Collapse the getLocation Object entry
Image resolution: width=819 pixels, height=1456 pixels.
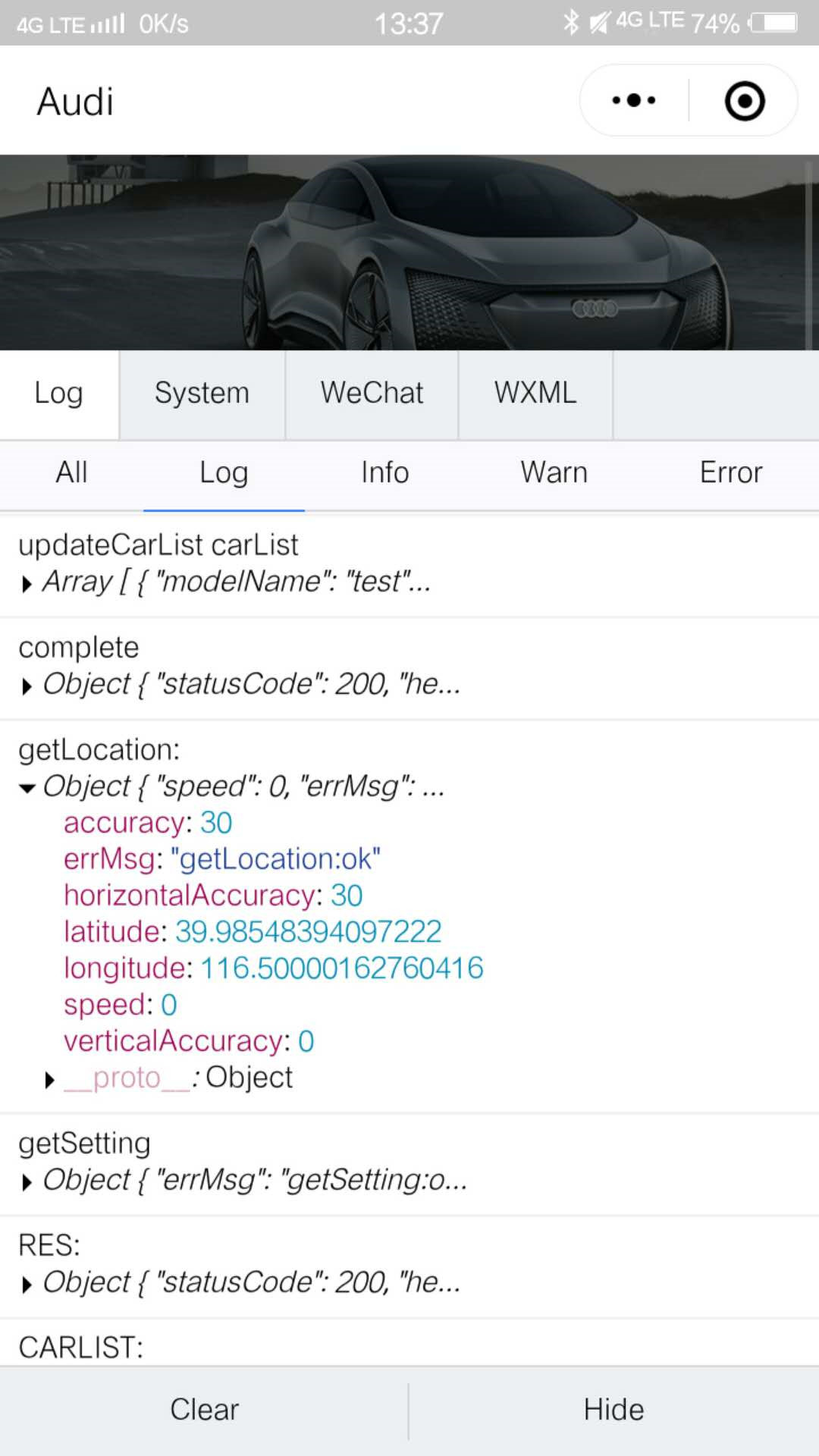[27, 789]
